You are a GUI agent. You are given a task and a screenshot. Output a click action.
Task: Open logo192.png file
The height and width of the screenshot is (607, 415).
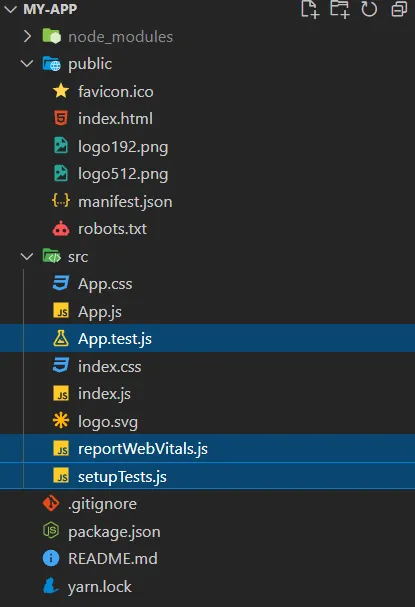[123, 147]
